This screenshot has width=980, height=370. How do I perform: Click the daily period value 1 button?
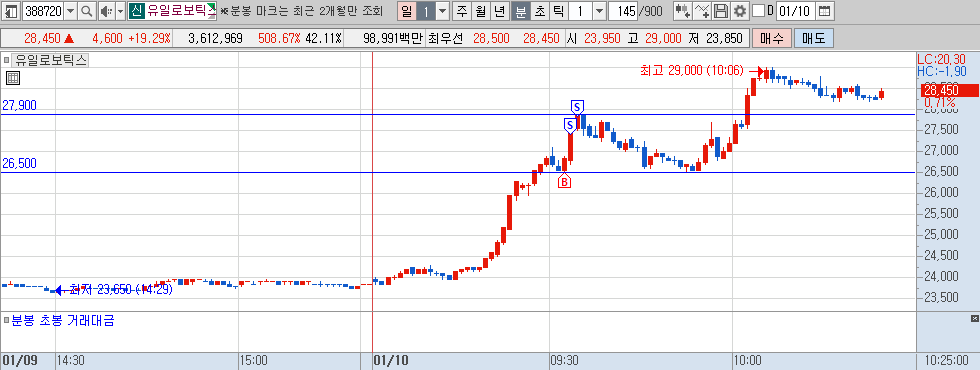(x=426, y=11)
